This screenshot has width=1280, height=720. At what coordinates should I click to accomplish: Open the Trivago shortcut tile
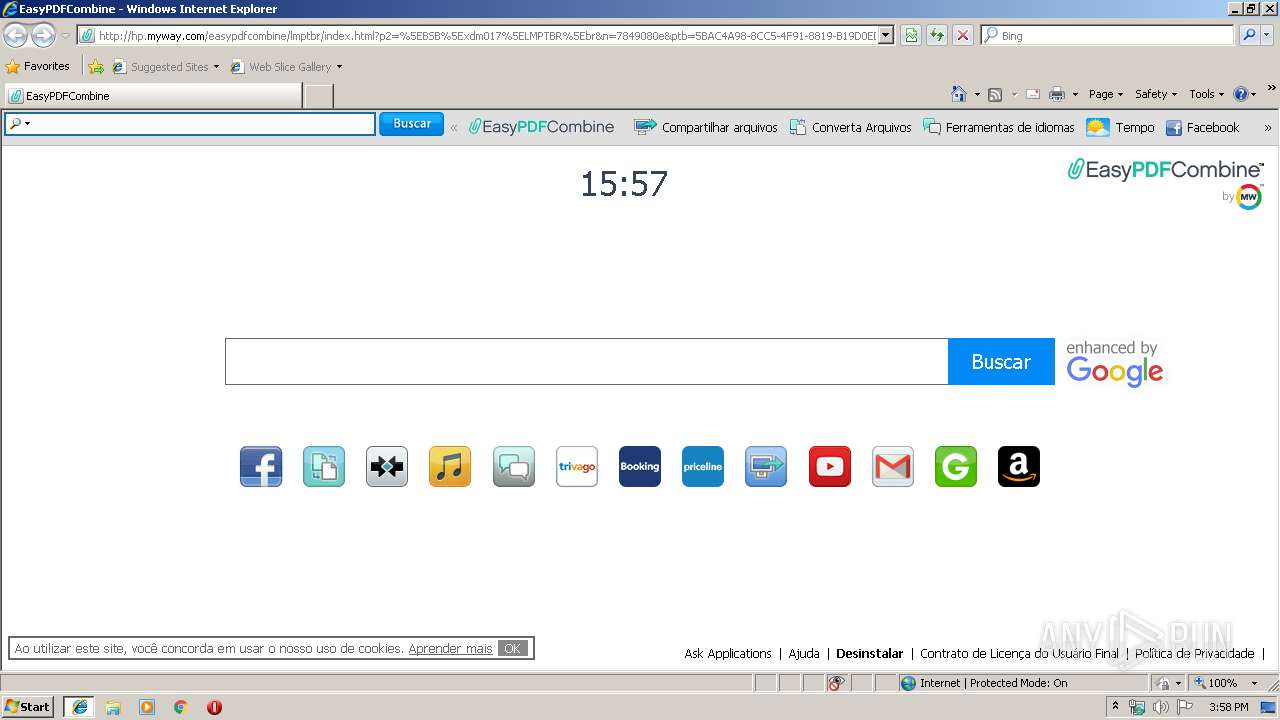(x=577, y=467)
